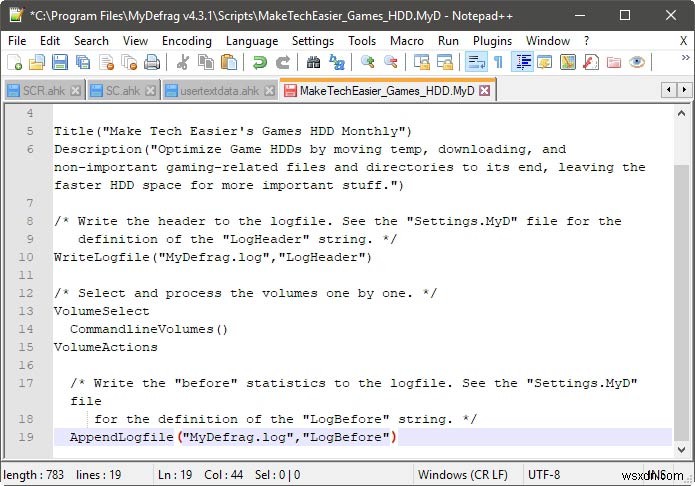Open the Window menu
This screenshot has height=486, width=695.
coord(548,41)
